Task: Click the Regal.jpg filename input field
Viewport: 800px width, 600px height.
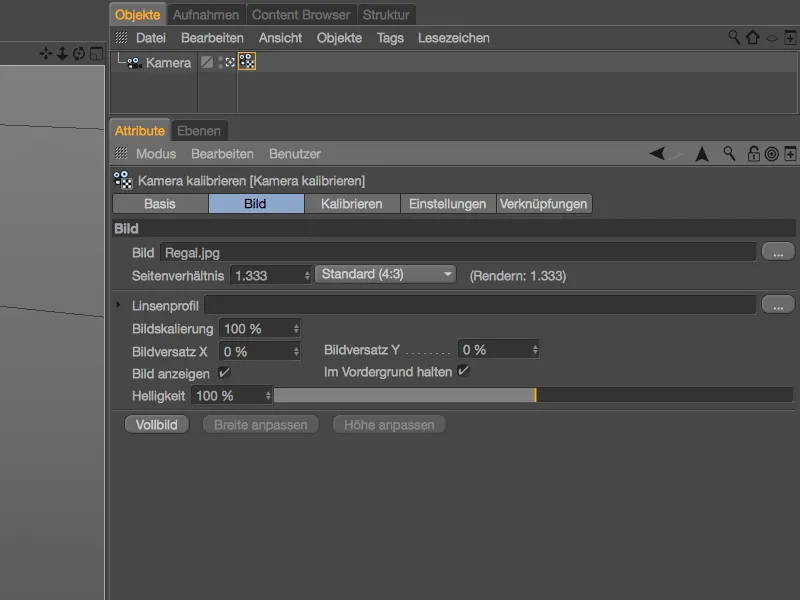Action: click(x=450, y=251)
